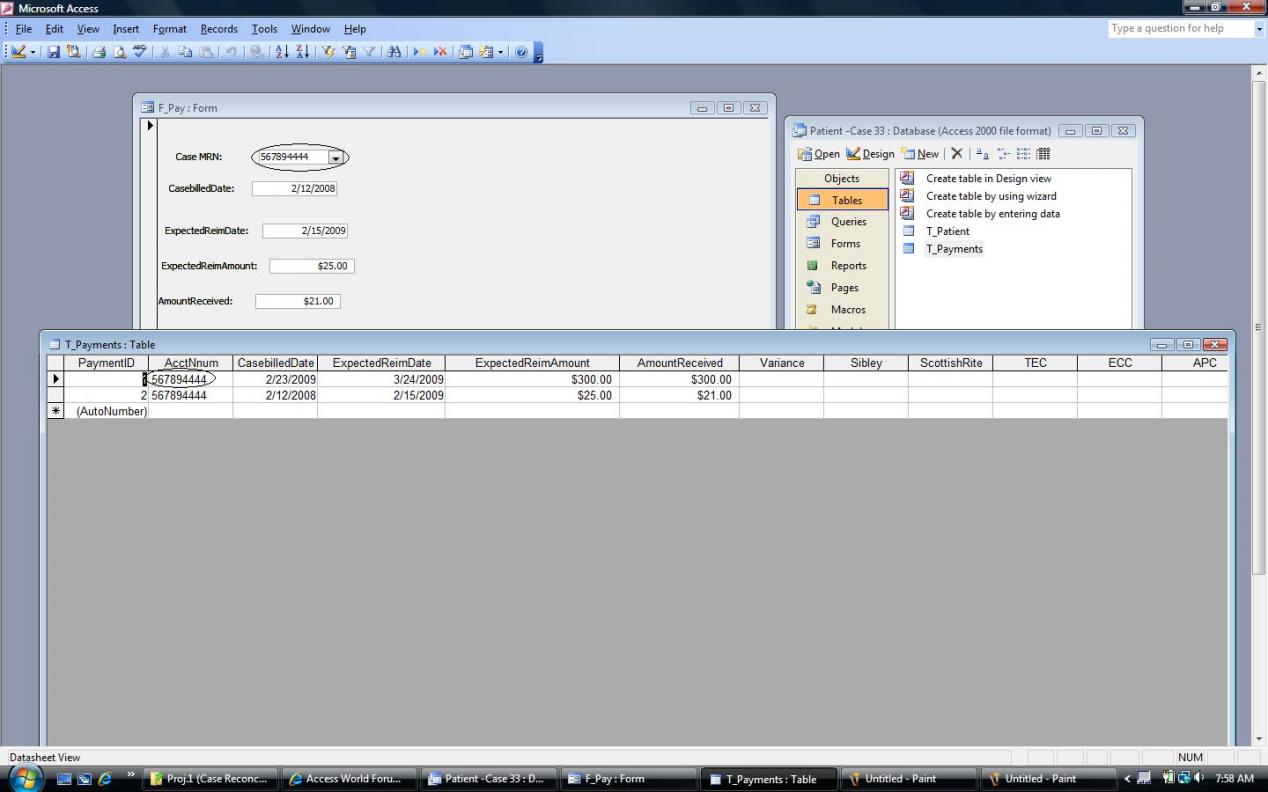The image size is (1268, 792).
Task: Click the Paste toolbar icon
Action: click(x=205, y=52)
